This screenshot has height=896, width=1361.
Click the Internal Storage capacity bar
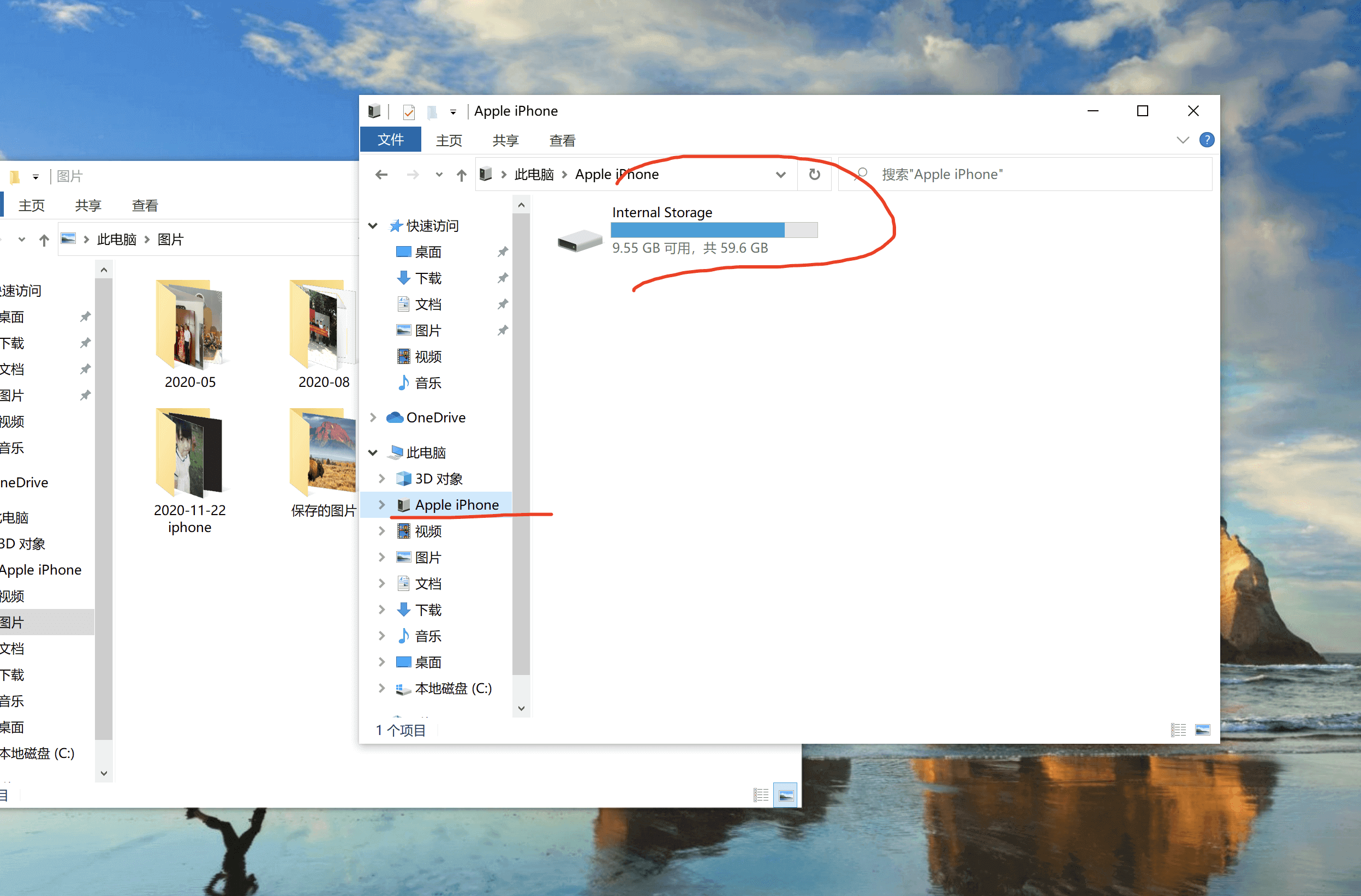714,230
